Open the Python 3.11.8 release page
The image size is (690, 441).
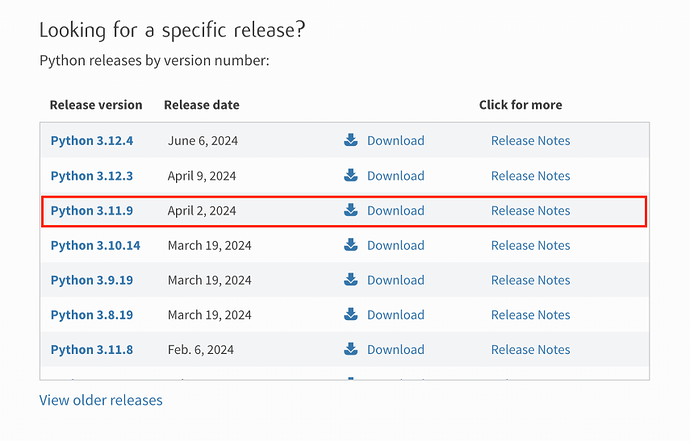click(92, 350)
